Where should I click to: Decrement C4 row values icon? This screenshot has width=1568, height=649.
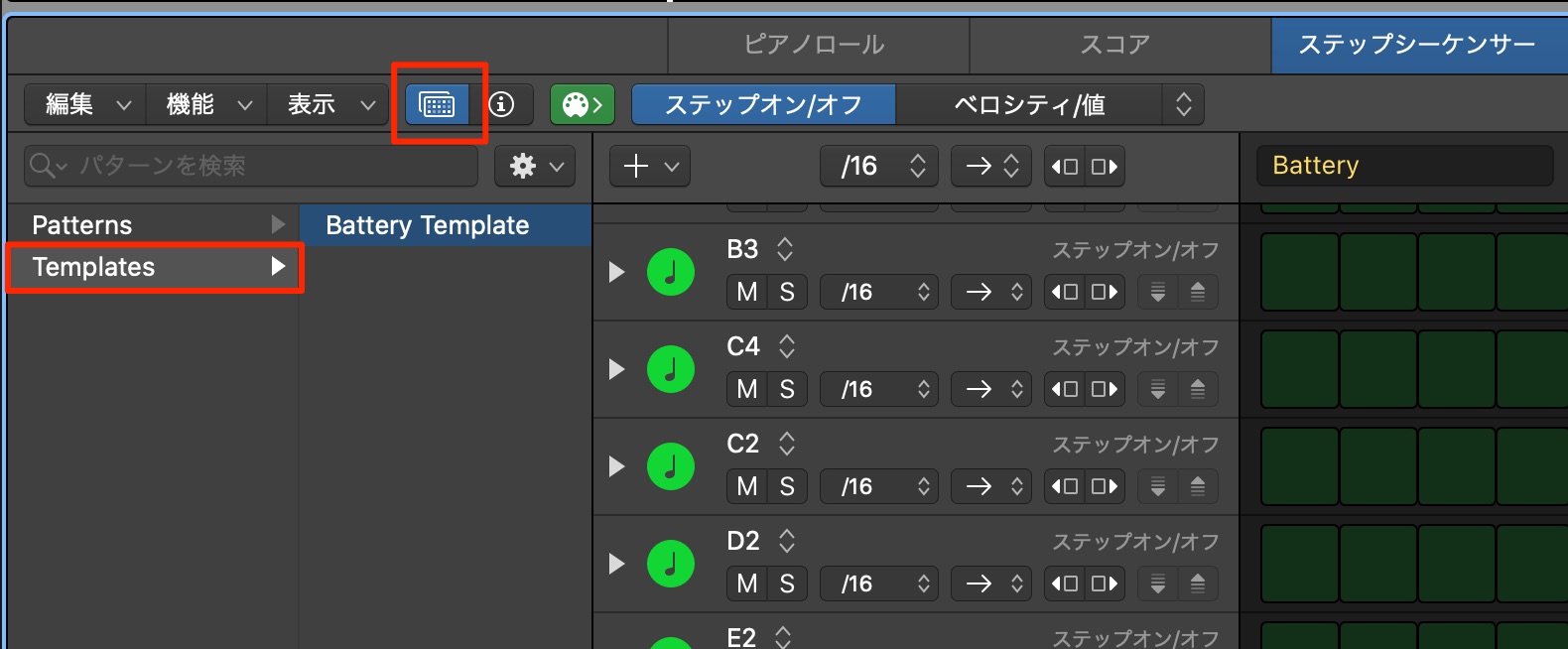1158,389
